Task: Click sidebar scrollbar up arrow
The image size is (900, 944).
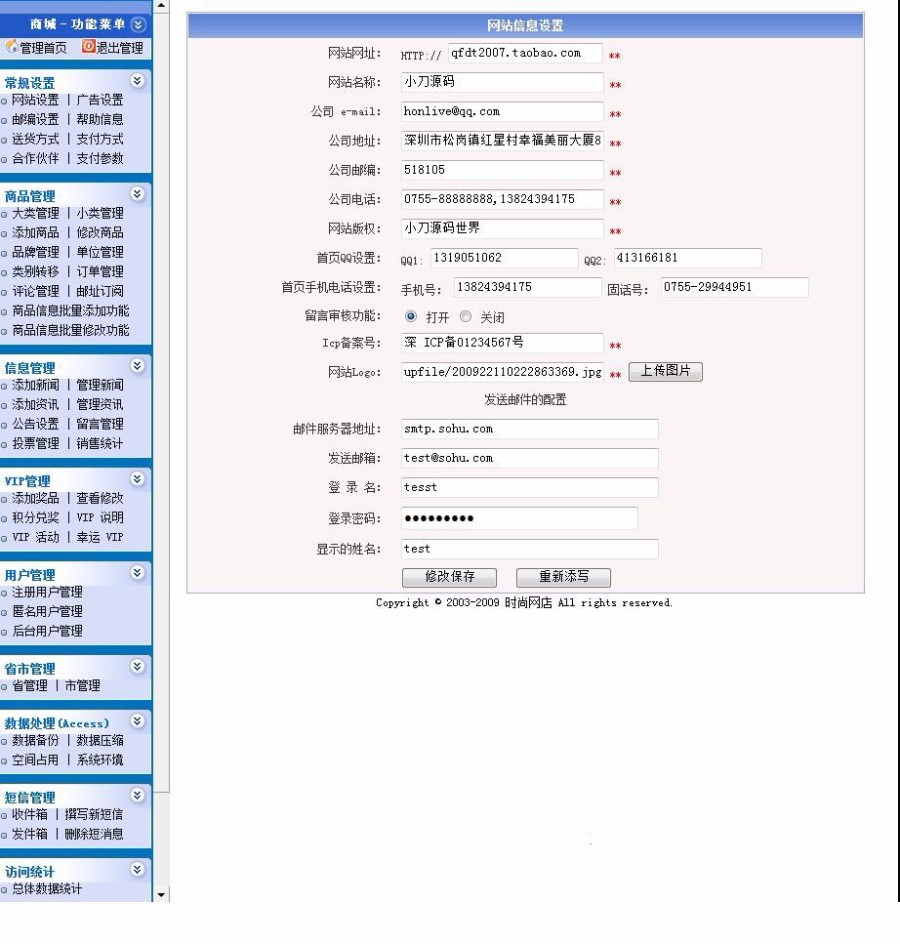Action: pyautogui.click(x=161, y=6)
